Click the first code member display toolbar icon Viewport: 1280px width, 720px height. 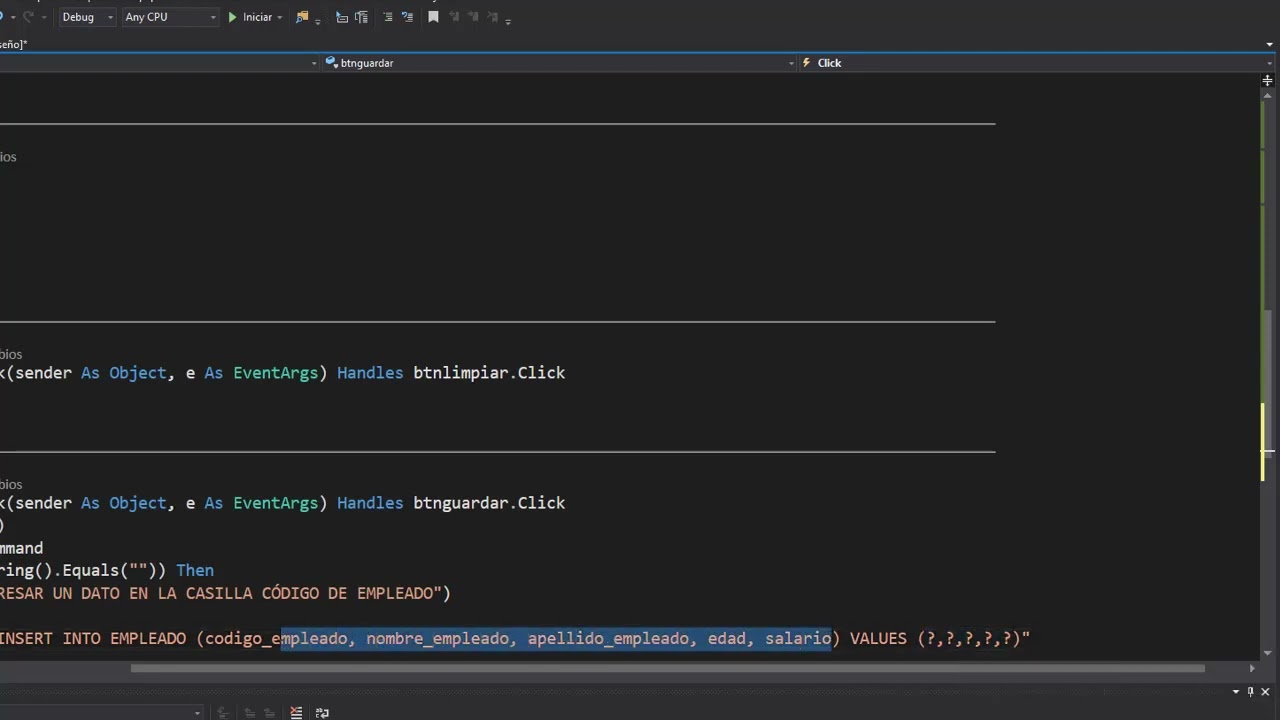[x=342, y=17]
